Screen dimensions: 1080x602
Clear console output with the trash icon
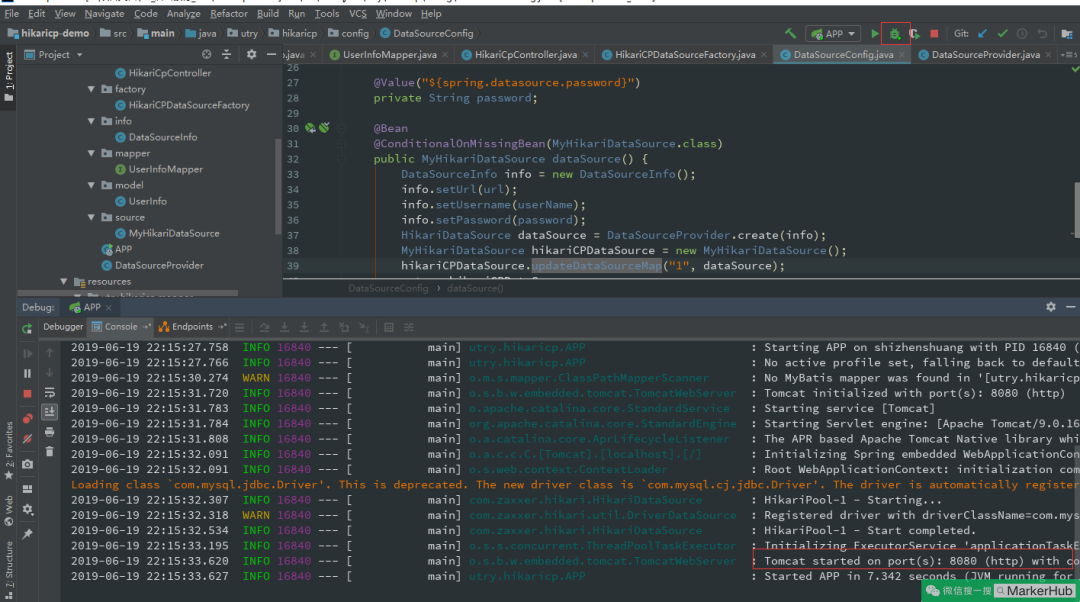pos(49,452)
